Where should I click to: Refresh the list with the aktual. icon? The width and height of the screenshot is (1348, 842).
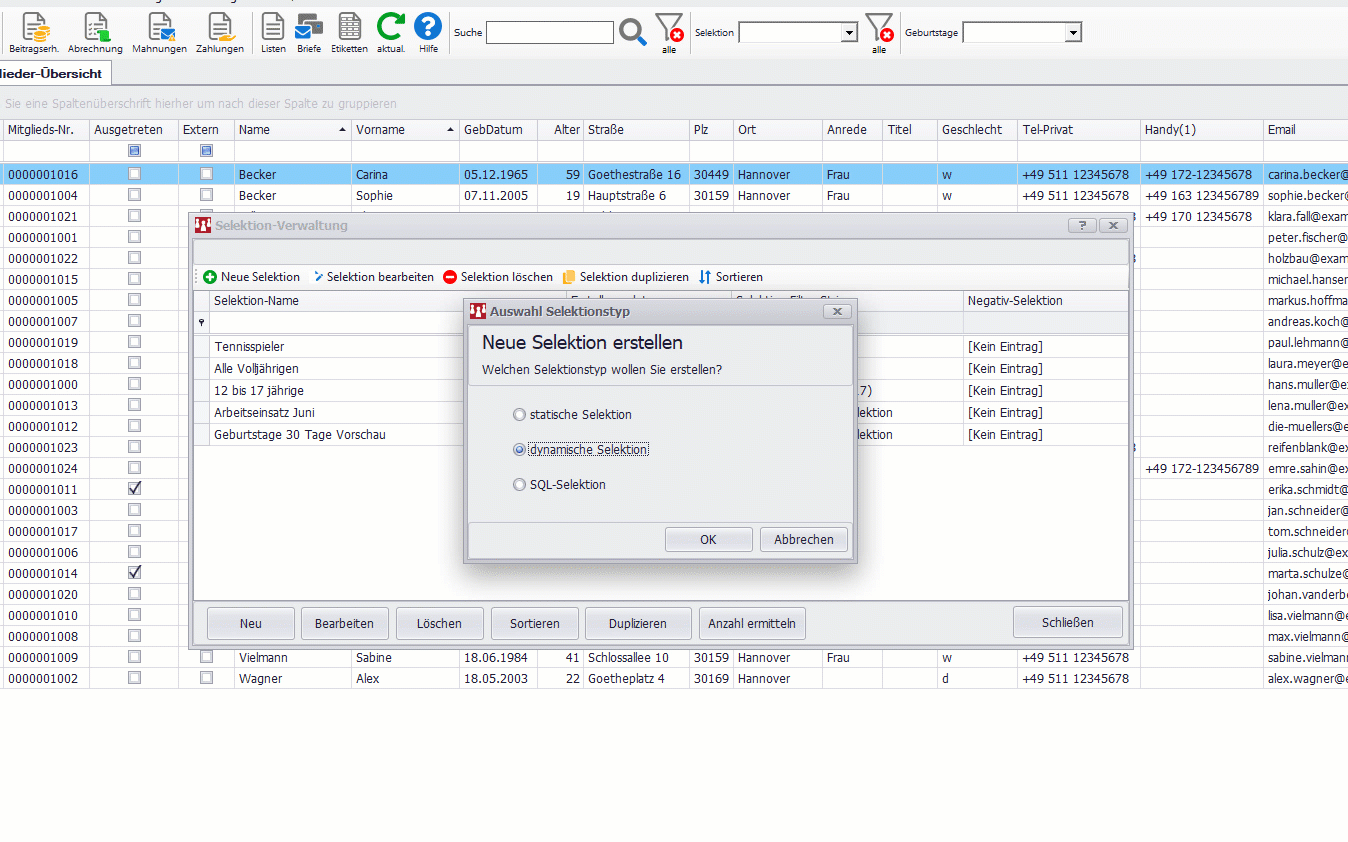[x=391, y=28]
